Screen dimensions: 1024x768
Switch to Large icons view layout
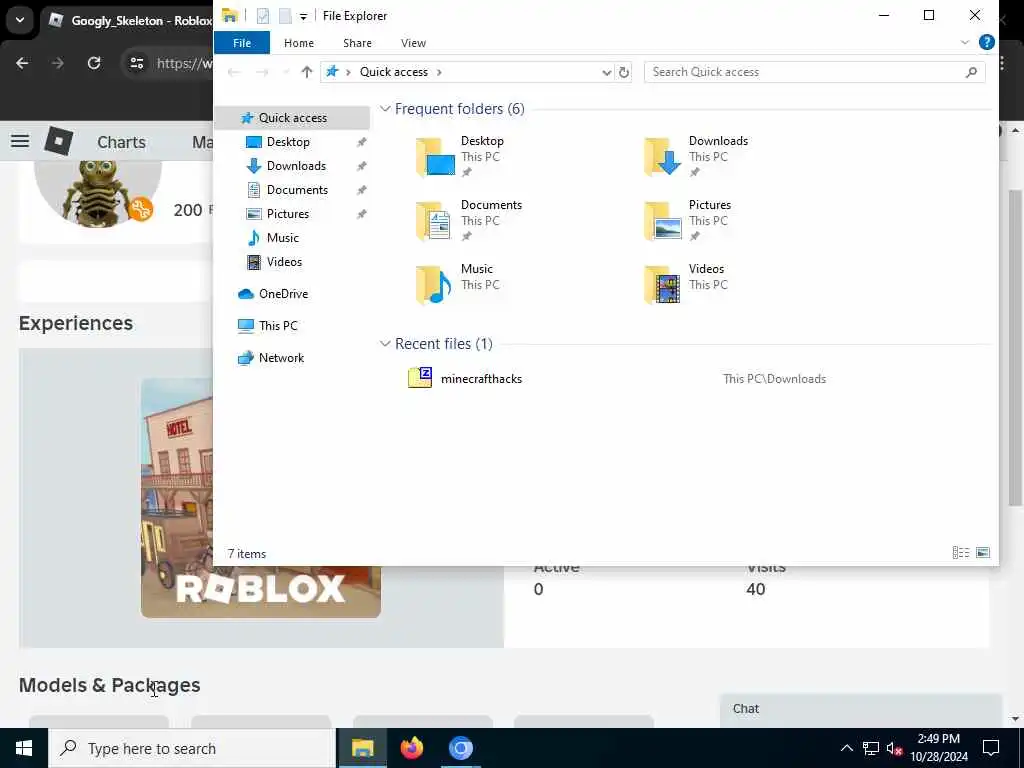[983, 553]
